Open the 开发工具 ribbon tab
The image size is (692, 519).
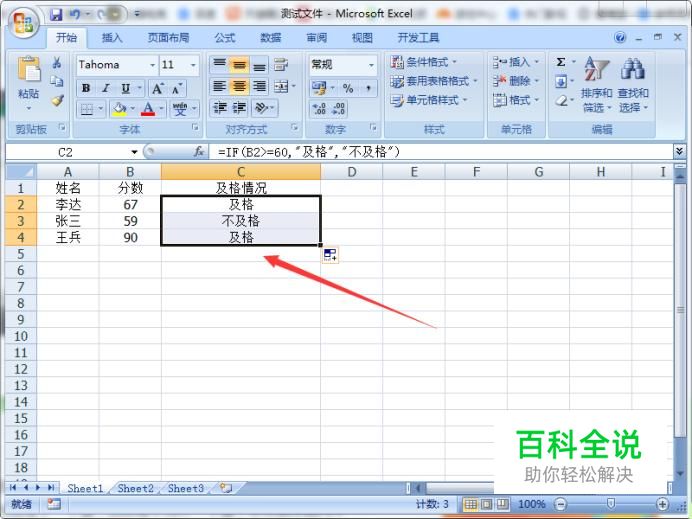418,38
